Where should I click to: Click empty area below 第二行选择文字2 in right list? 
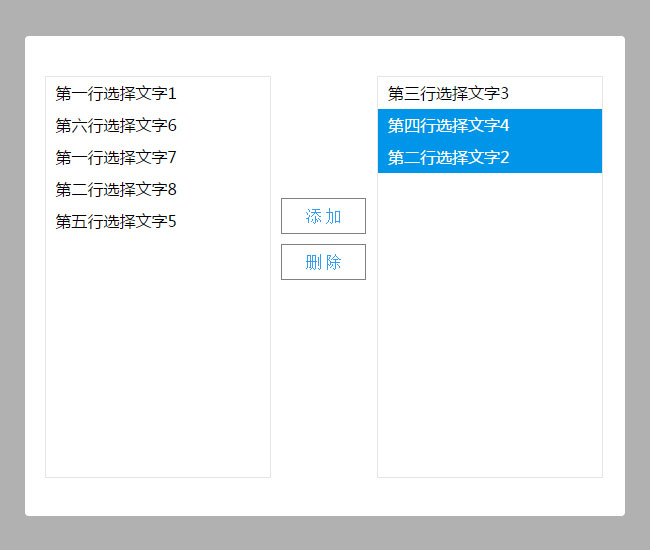[490, 320]
